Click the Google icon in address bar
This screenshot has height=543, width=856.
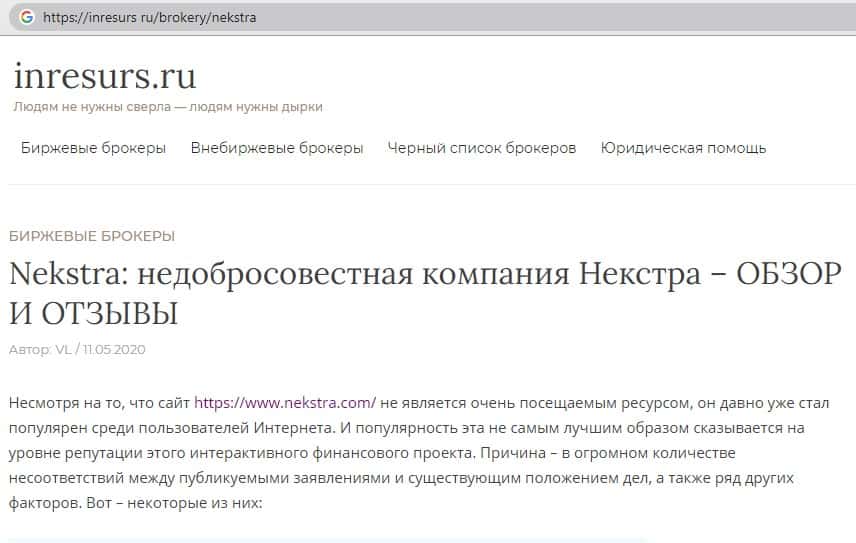click(27, 17)
